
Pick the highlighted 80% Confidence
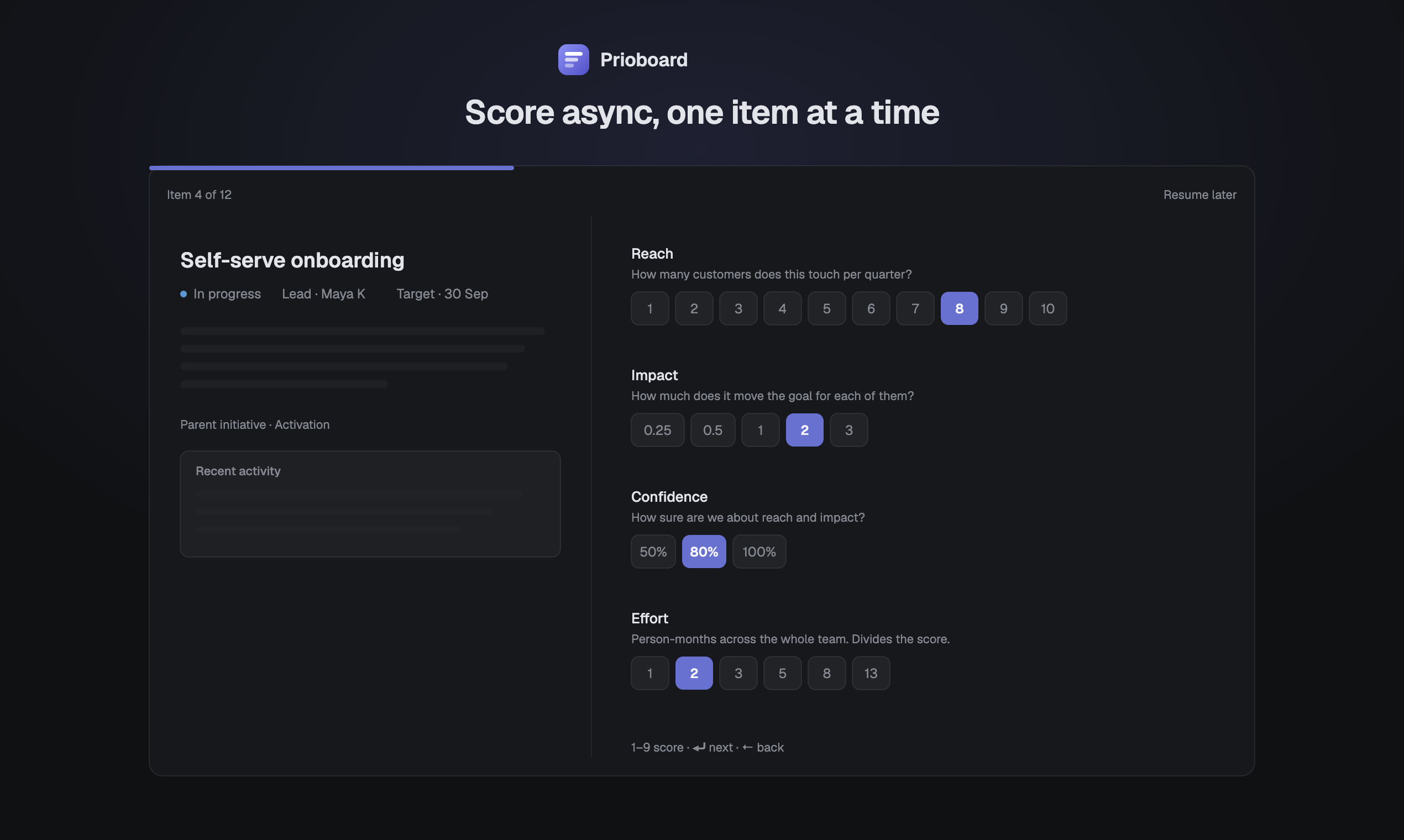[704, 552]
